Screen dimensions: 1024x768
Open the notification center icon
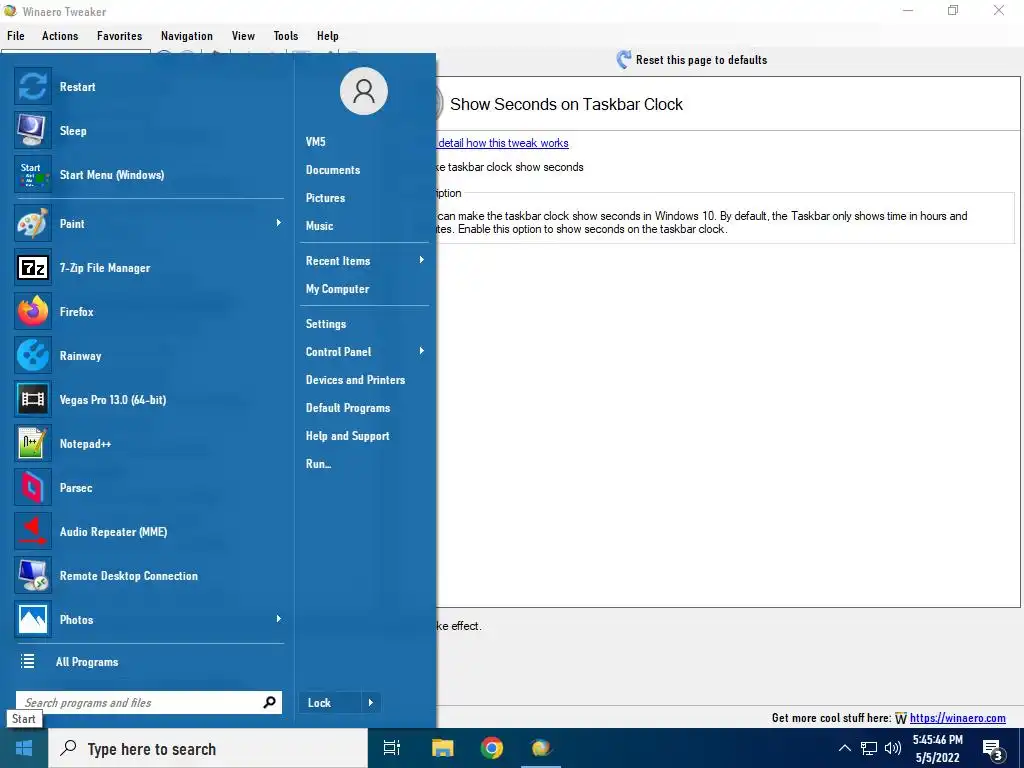(993, 750)
